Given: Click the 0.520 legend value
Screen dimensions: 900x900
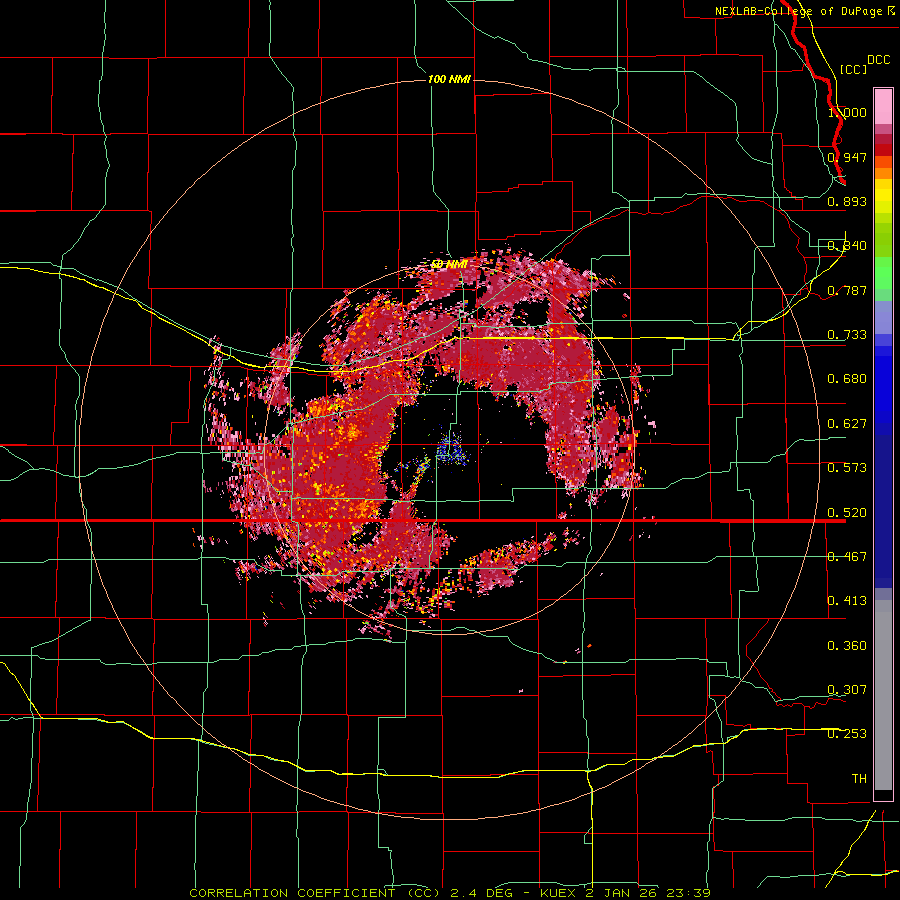Looking at the screenshot, I should 847,513.
